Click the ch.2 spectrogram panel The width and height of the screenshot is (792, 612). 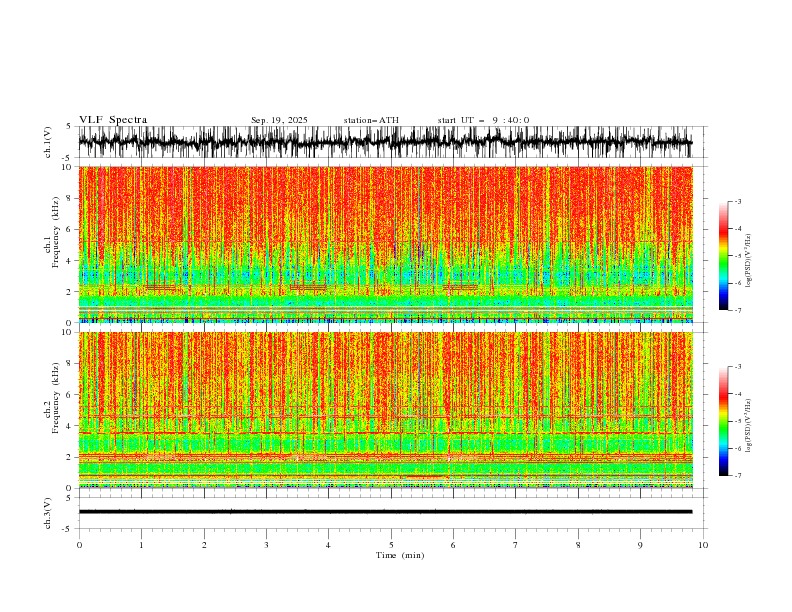(386, 410)
